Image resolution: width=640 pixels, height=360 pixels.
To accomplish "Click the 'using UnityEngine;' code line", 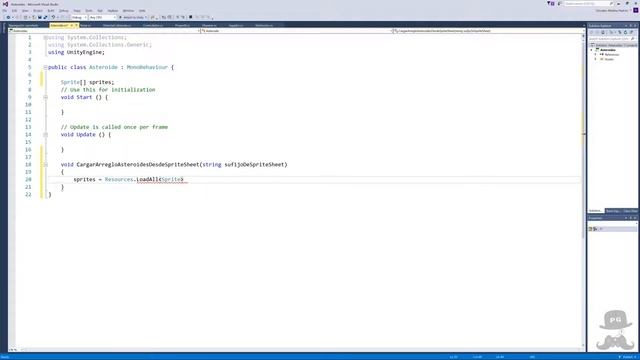I will 76,52.
